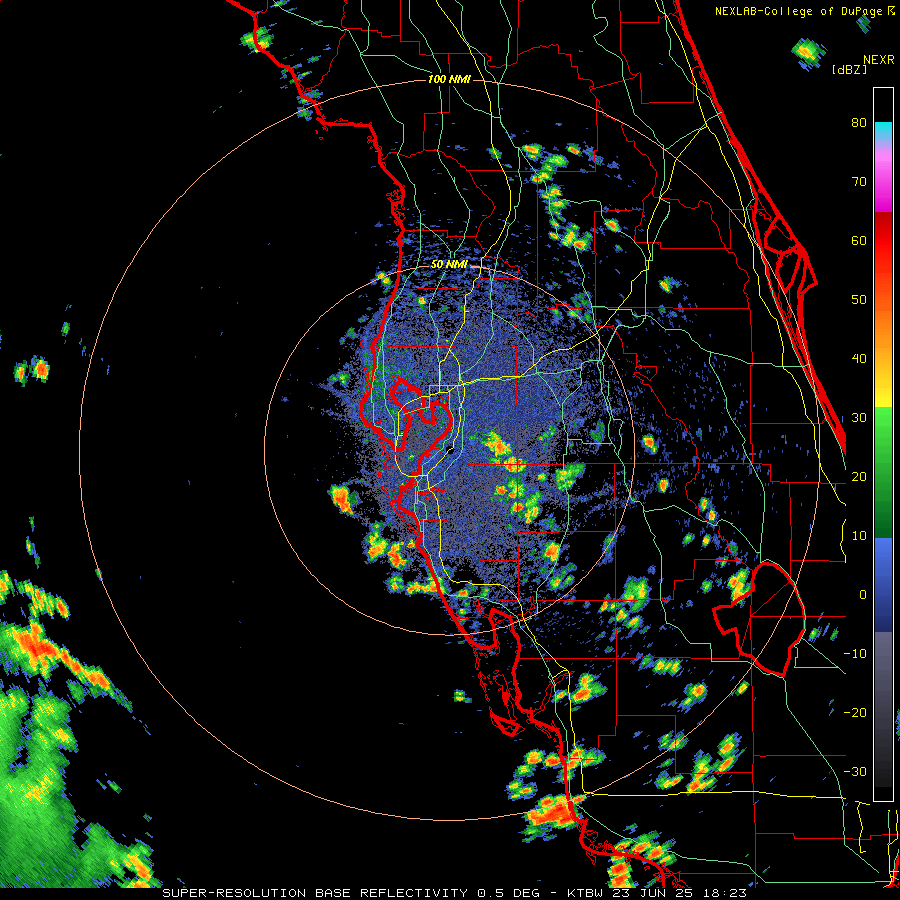
Task: Click the 40 value on the dBZ scale
Action: coord(859,359)
